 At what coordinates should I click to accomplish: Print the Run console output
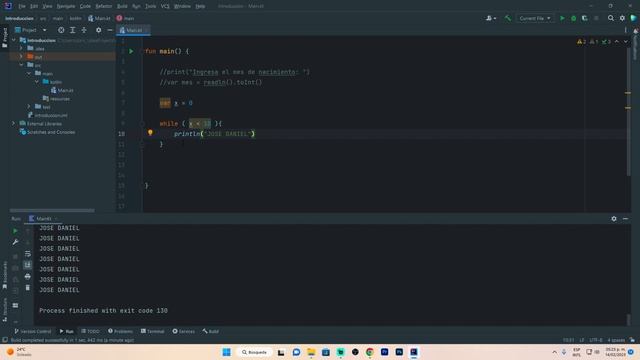click(28, 276)
